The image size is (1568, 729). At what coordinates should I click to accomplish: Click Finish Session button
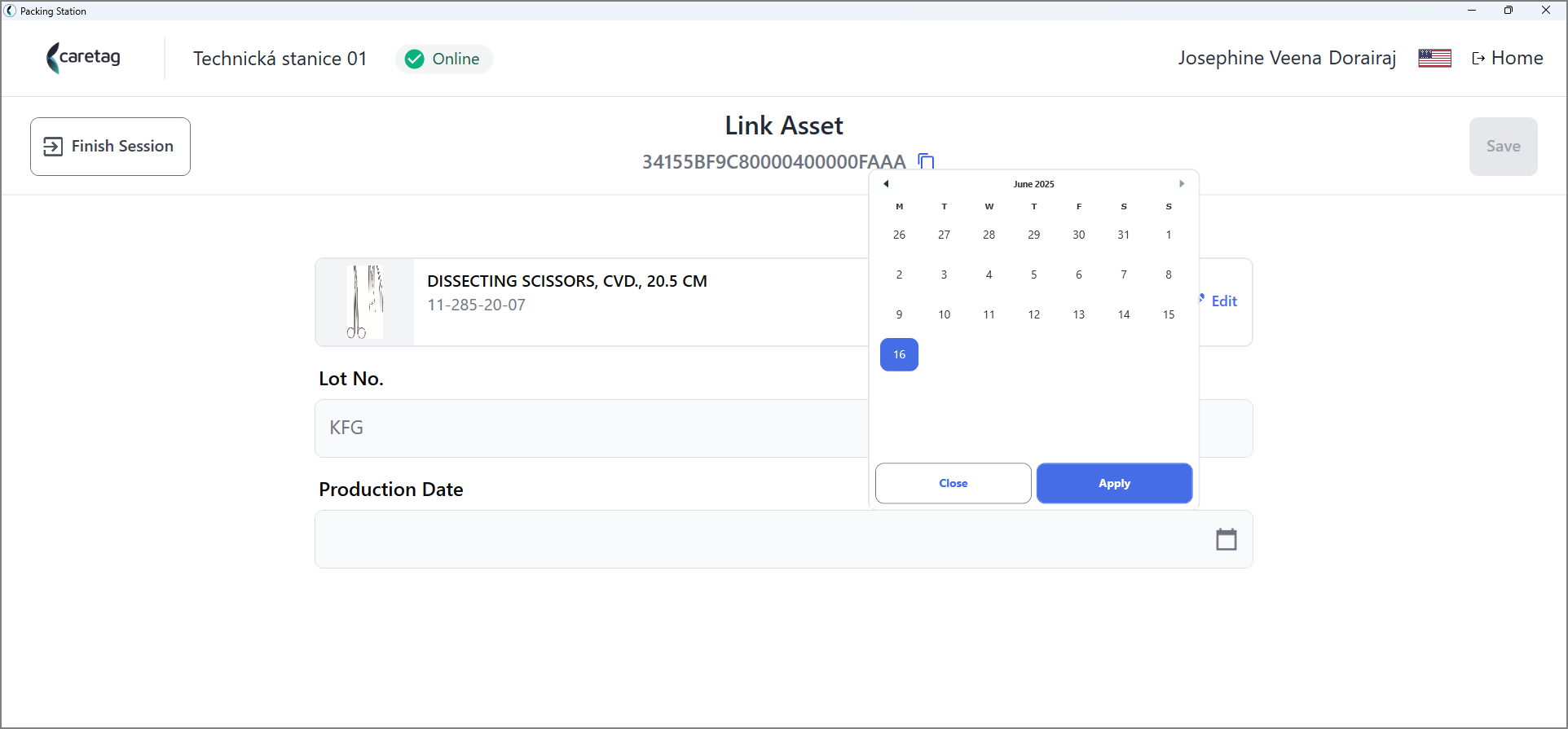pos(110,147)
